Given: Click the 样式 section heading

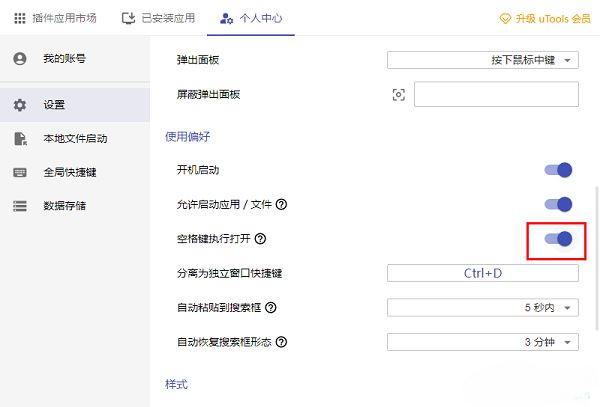Looking at the screenshot, I should click(176, 384).
